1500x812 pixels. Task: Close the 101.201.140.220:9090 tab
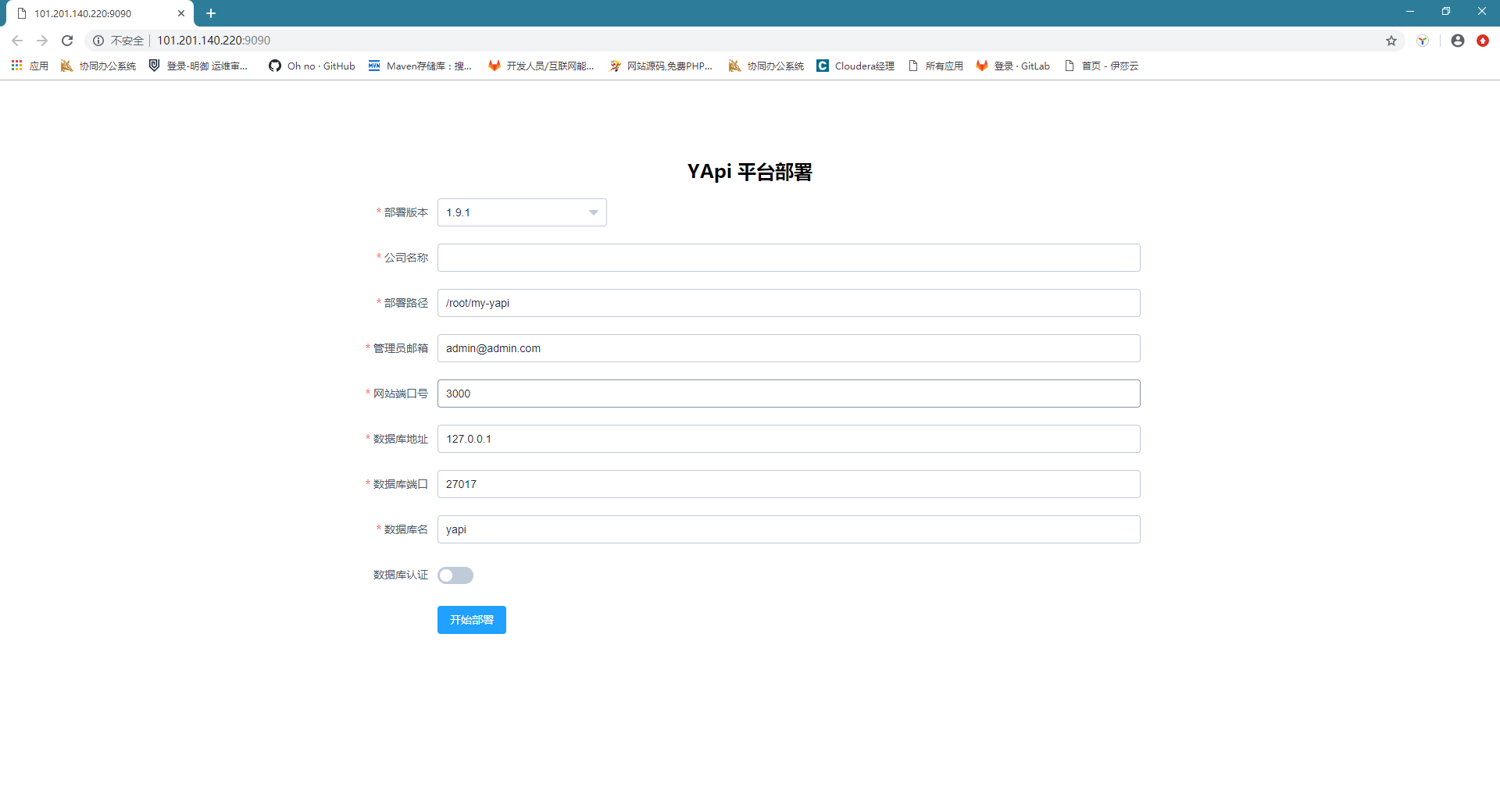click(x=181, y=13)
